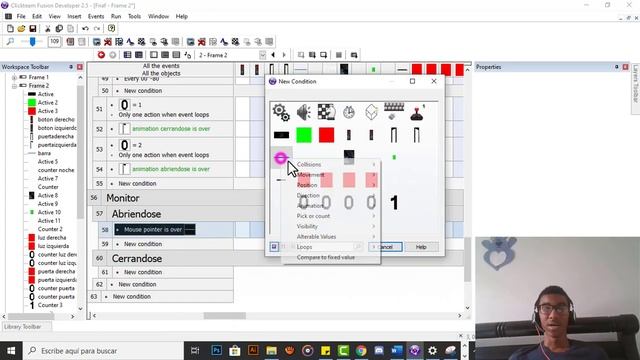Click event 52 animation cerrandose is over
The image size is (640, 360).
[171, 129]
